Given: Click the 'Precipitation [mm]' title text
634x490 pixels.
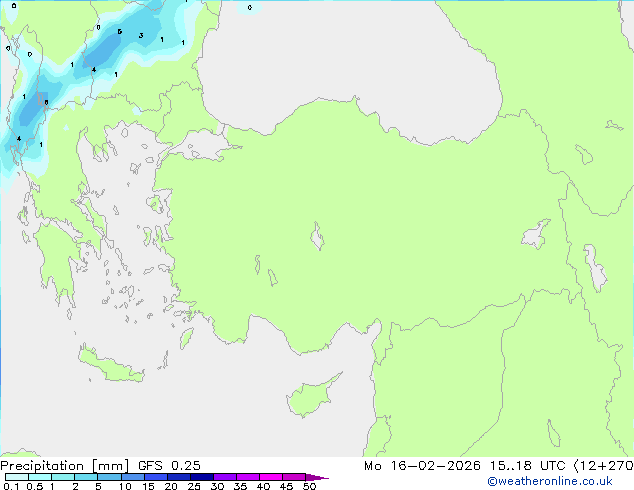Looking at the screenshot, I should (65, 466).
